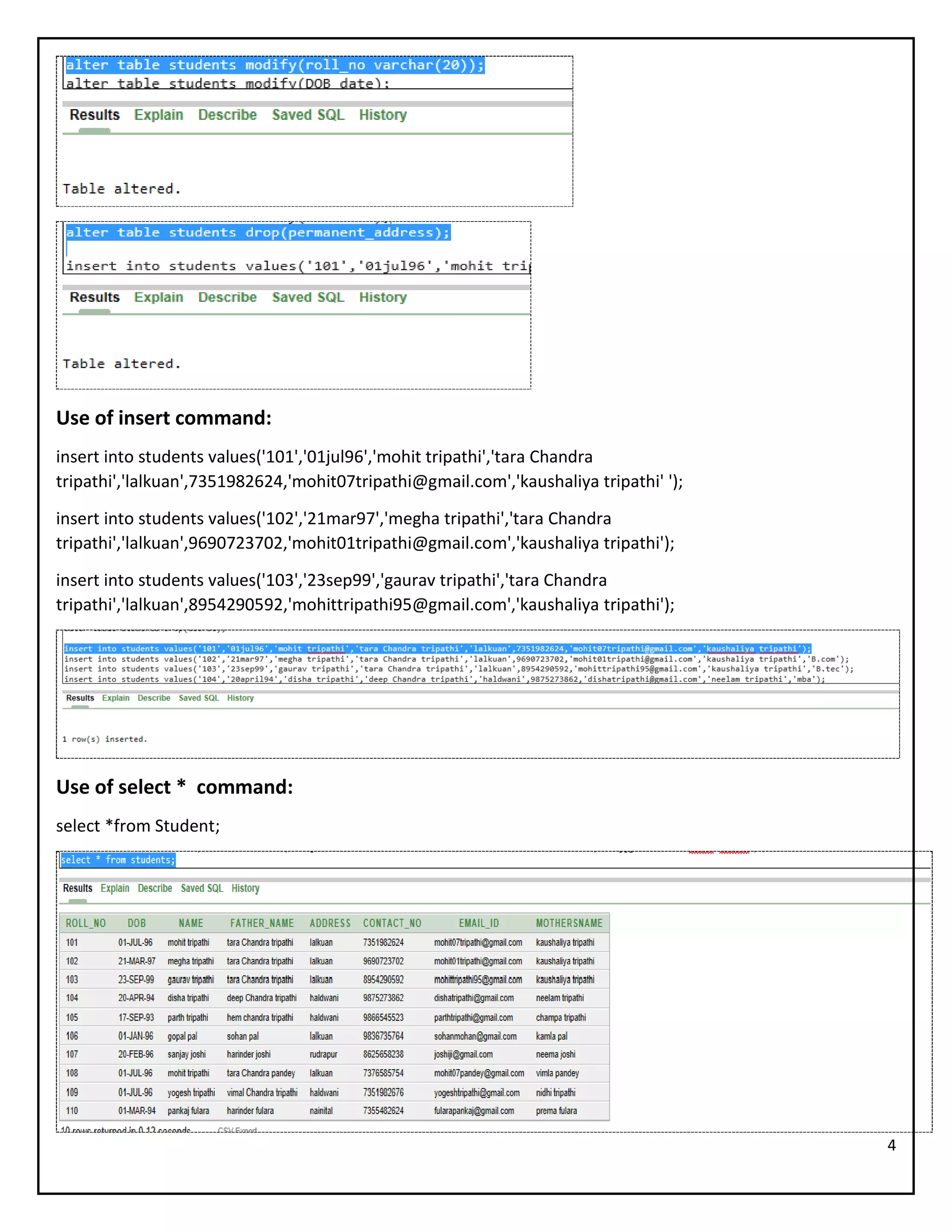Click the ROLL_NO column header
The image size is (952, 1232).
tap(86, 923)
